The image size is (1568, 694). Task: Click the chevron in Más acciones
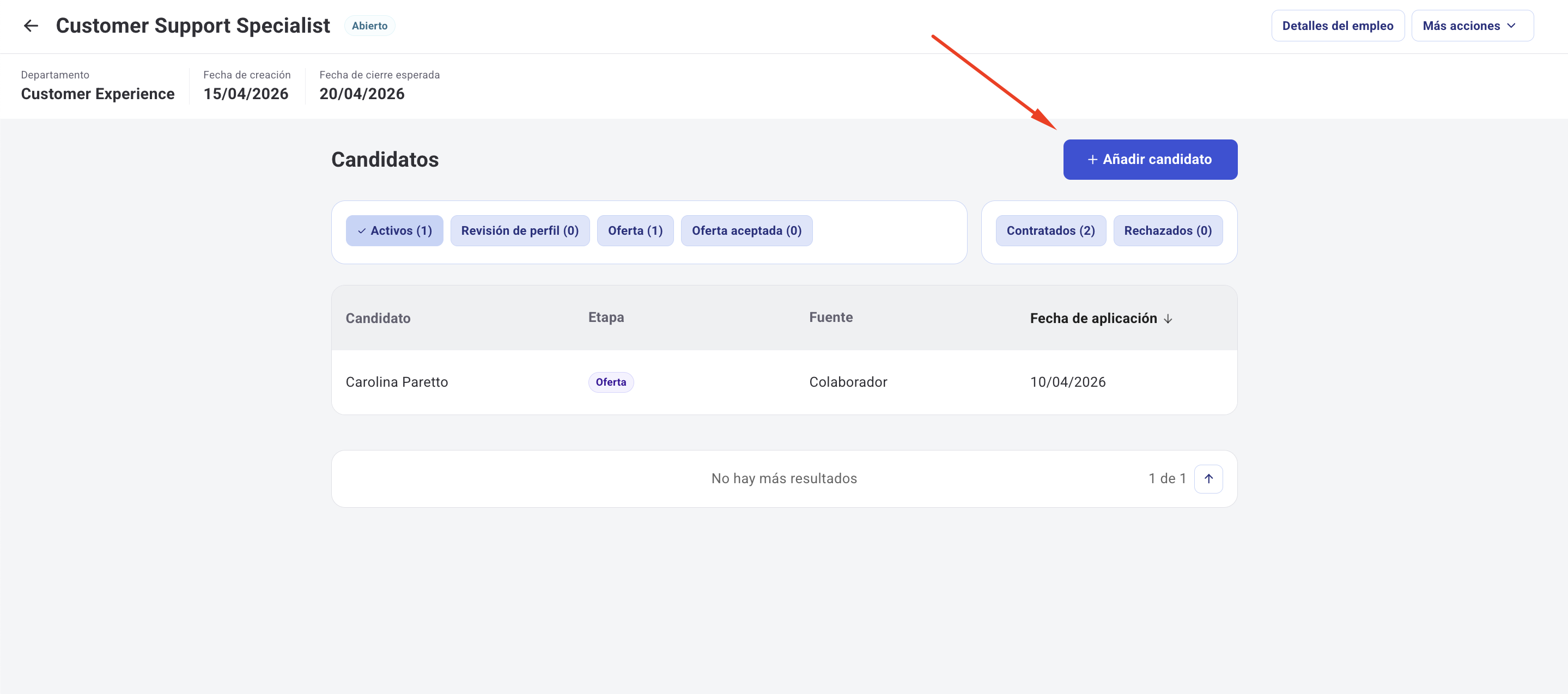[x=1511, y=26]
